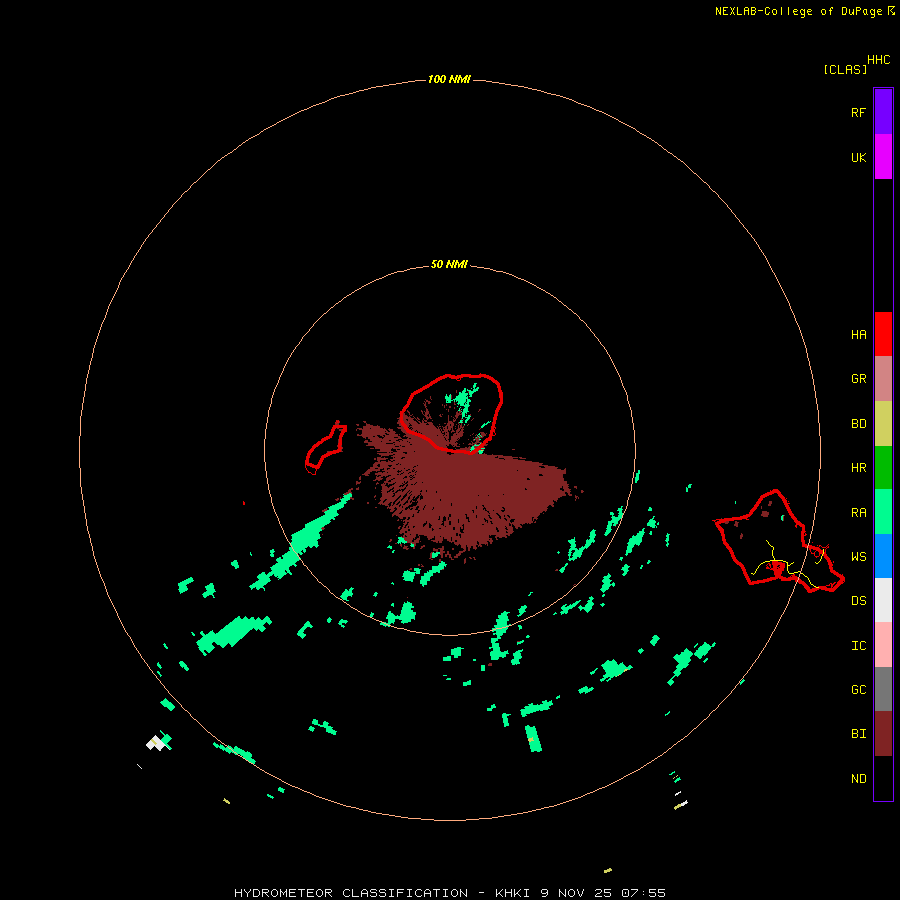Click the 'HHC' product code text
Screen dimensions: 900x900
click(x=878, y=60)
